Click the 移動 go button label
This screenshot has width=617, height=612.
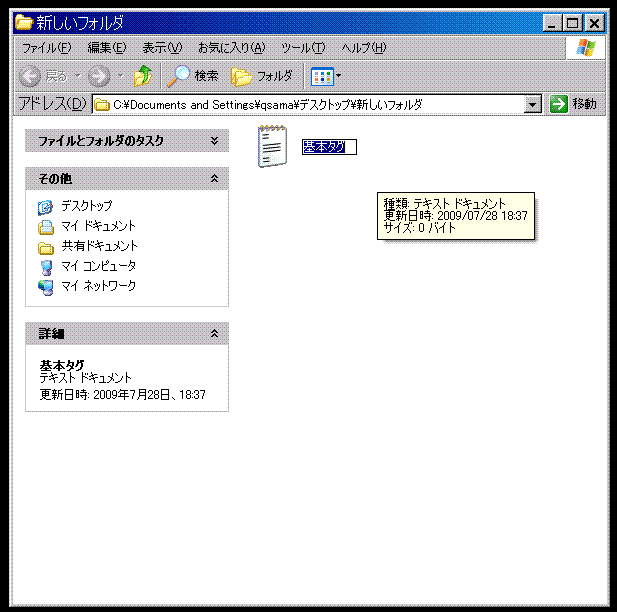click(584, 104)
